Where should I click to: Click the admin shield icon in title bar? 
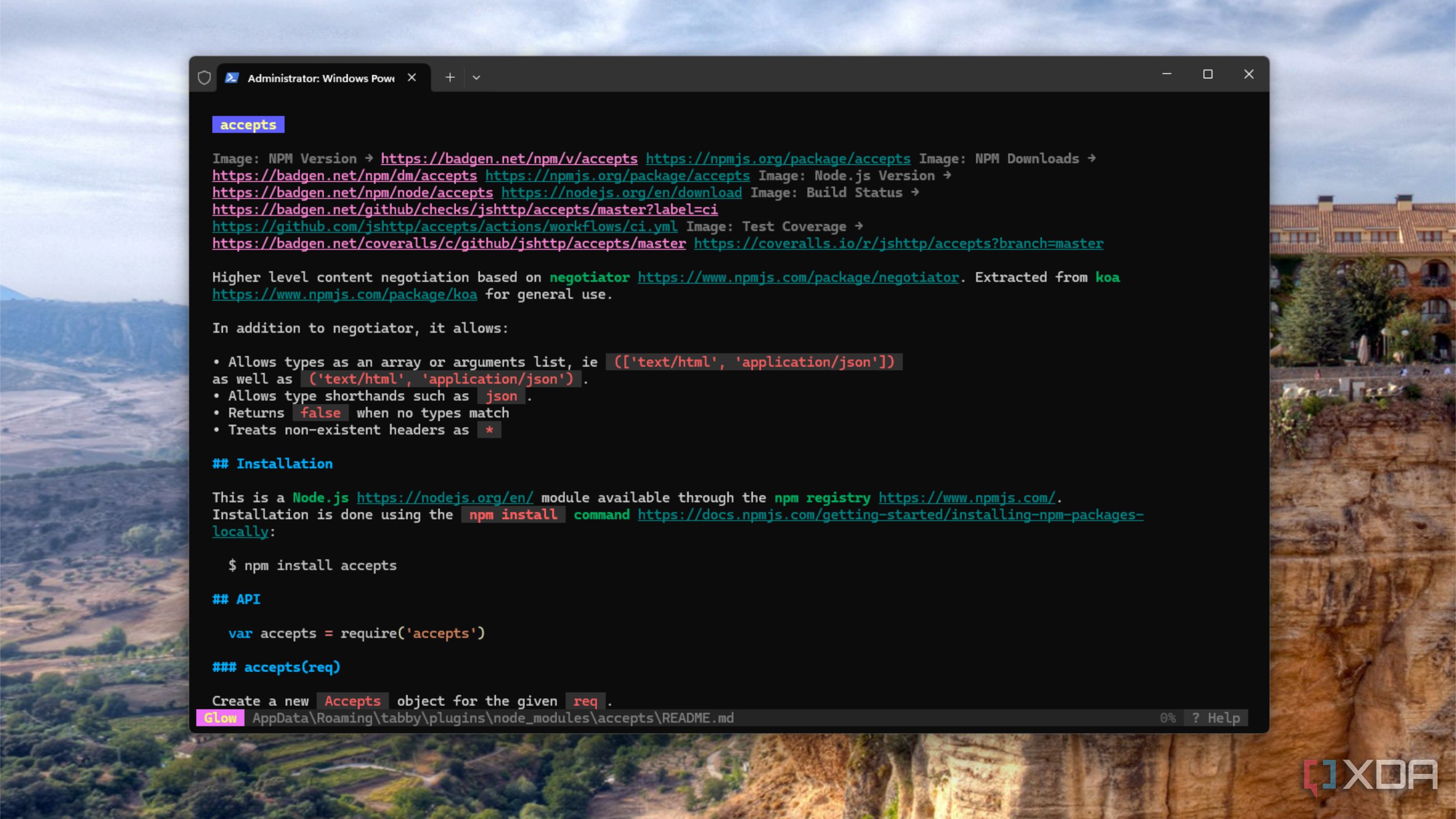pyautogui.click(x=204, y=77)
